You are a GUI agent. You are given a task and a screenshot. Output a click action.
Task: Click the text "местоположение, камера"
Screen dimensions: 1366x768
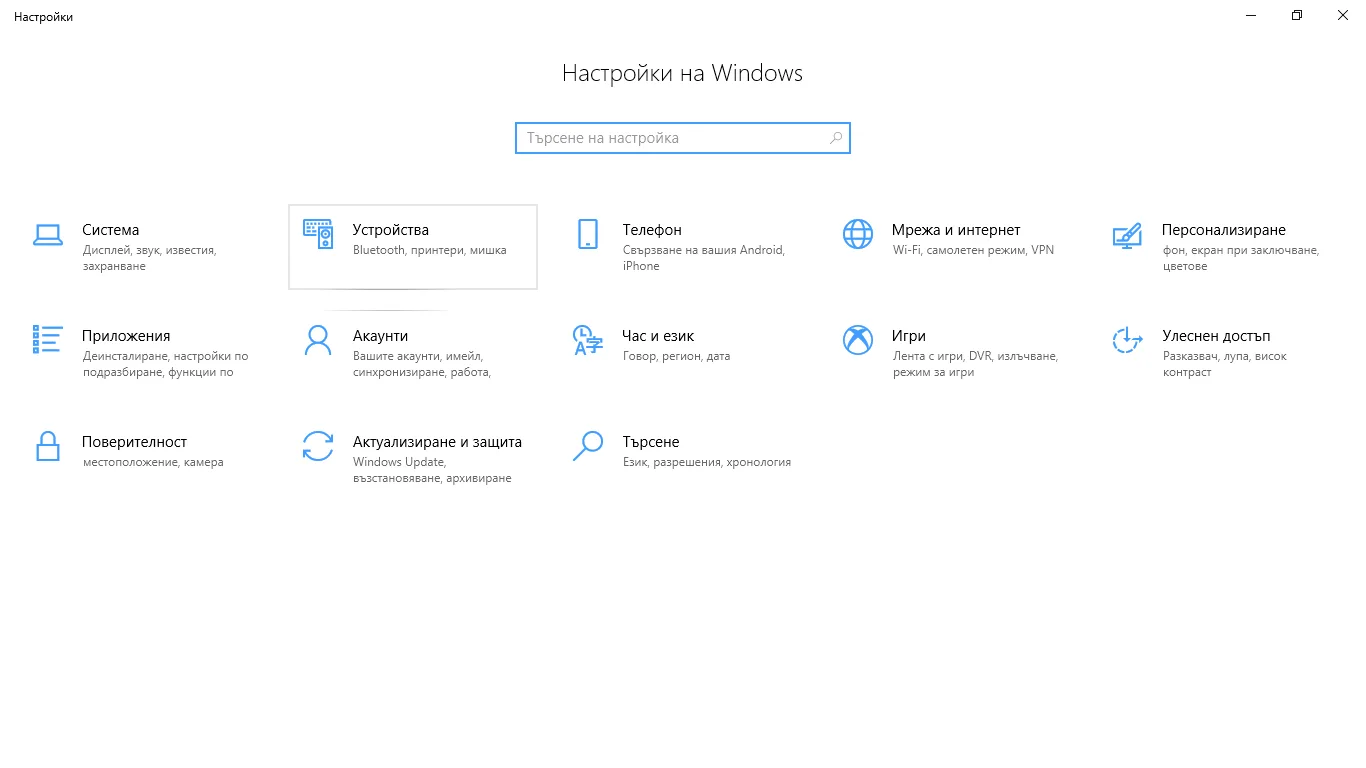coord(153,462)
